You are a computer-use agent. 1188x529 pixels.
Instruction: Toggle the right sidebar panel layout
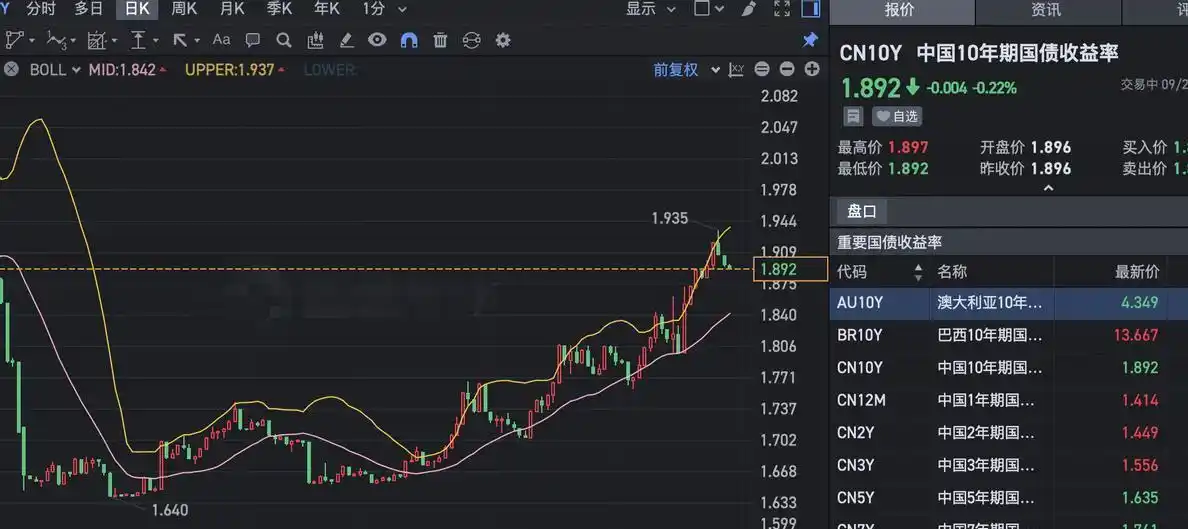click(811, 9)
